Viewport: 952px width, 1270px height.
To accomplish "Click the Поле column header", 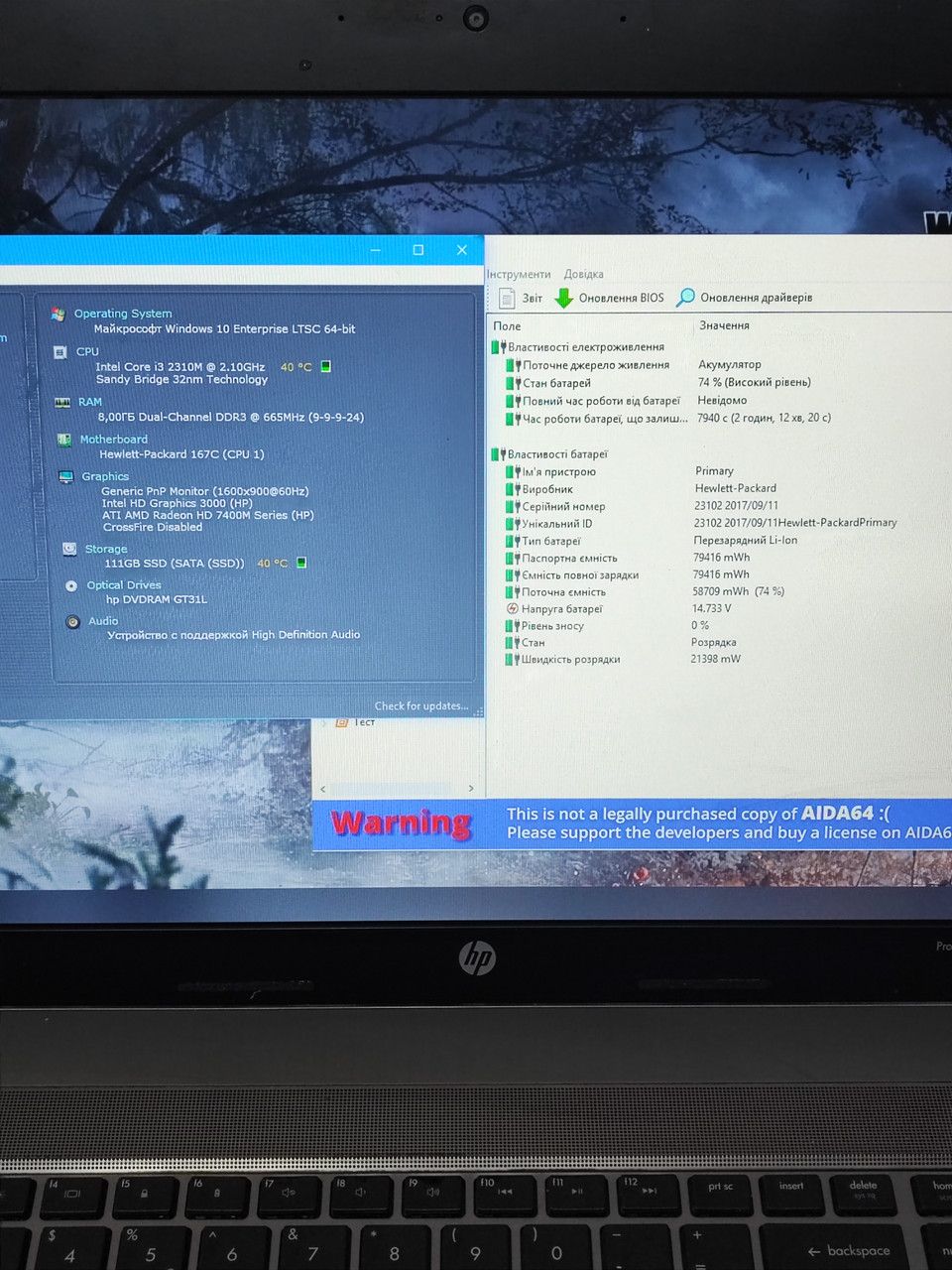I will [x=507, y=326].
